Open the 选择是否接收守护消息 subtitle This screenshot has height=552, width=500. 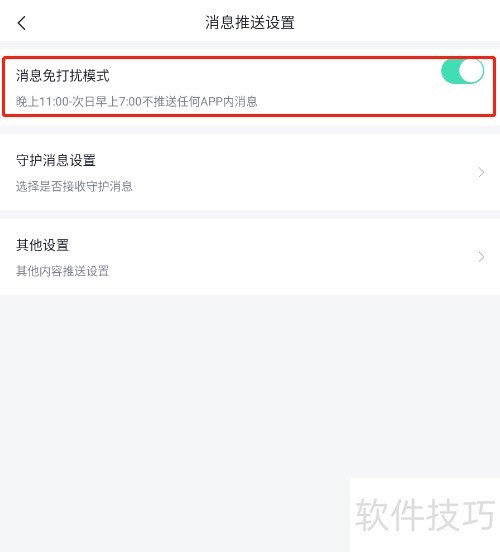click(x=74, y=186)
